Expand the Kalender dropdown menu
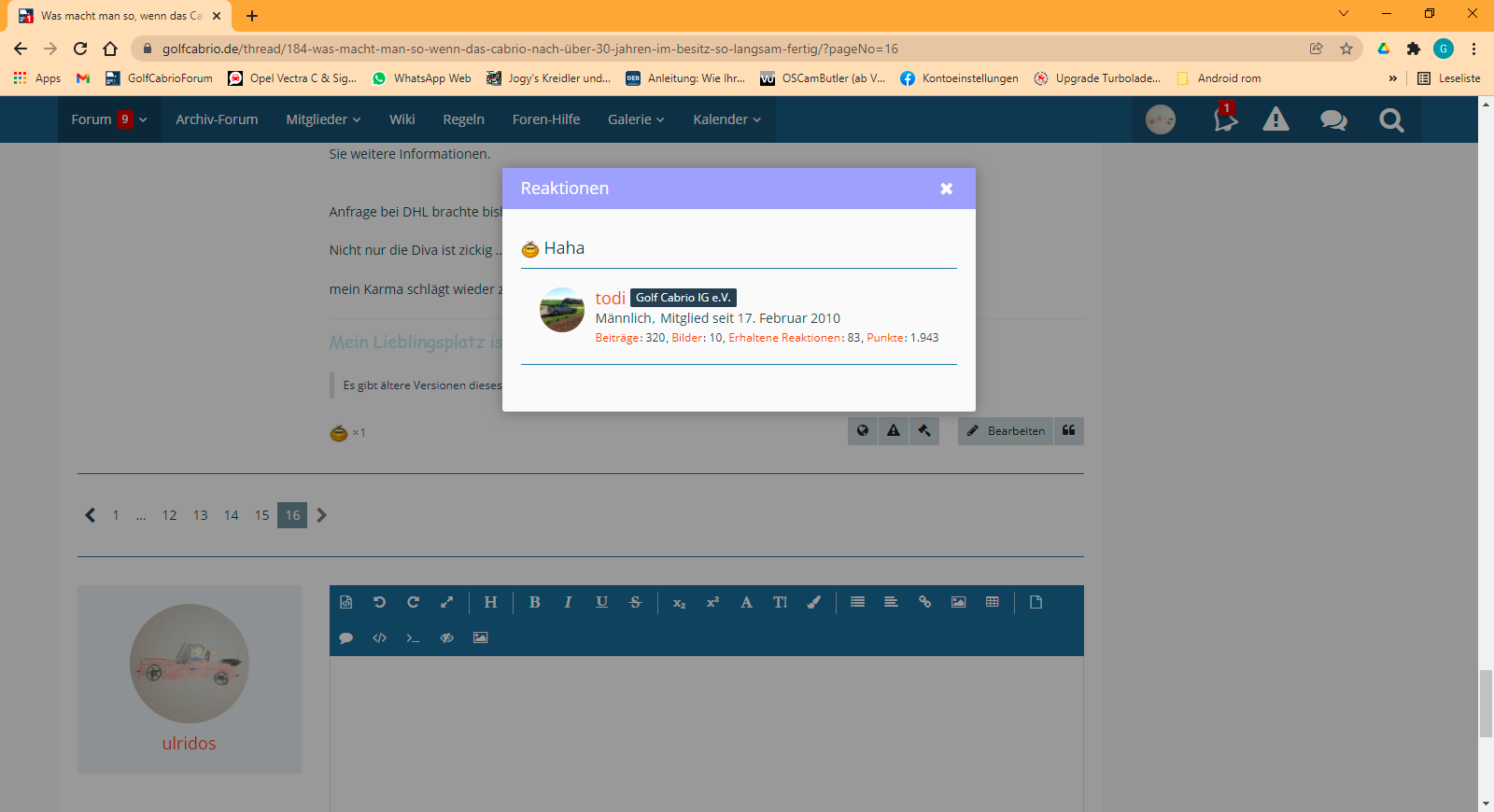This screenshot has width=1494, height=812. (x=726, y=119)
